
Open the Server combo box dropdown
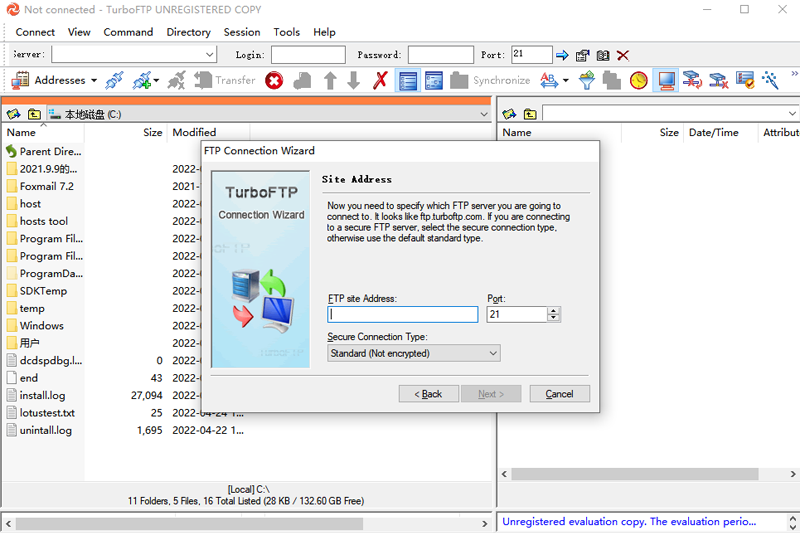(x=210, y=55)
